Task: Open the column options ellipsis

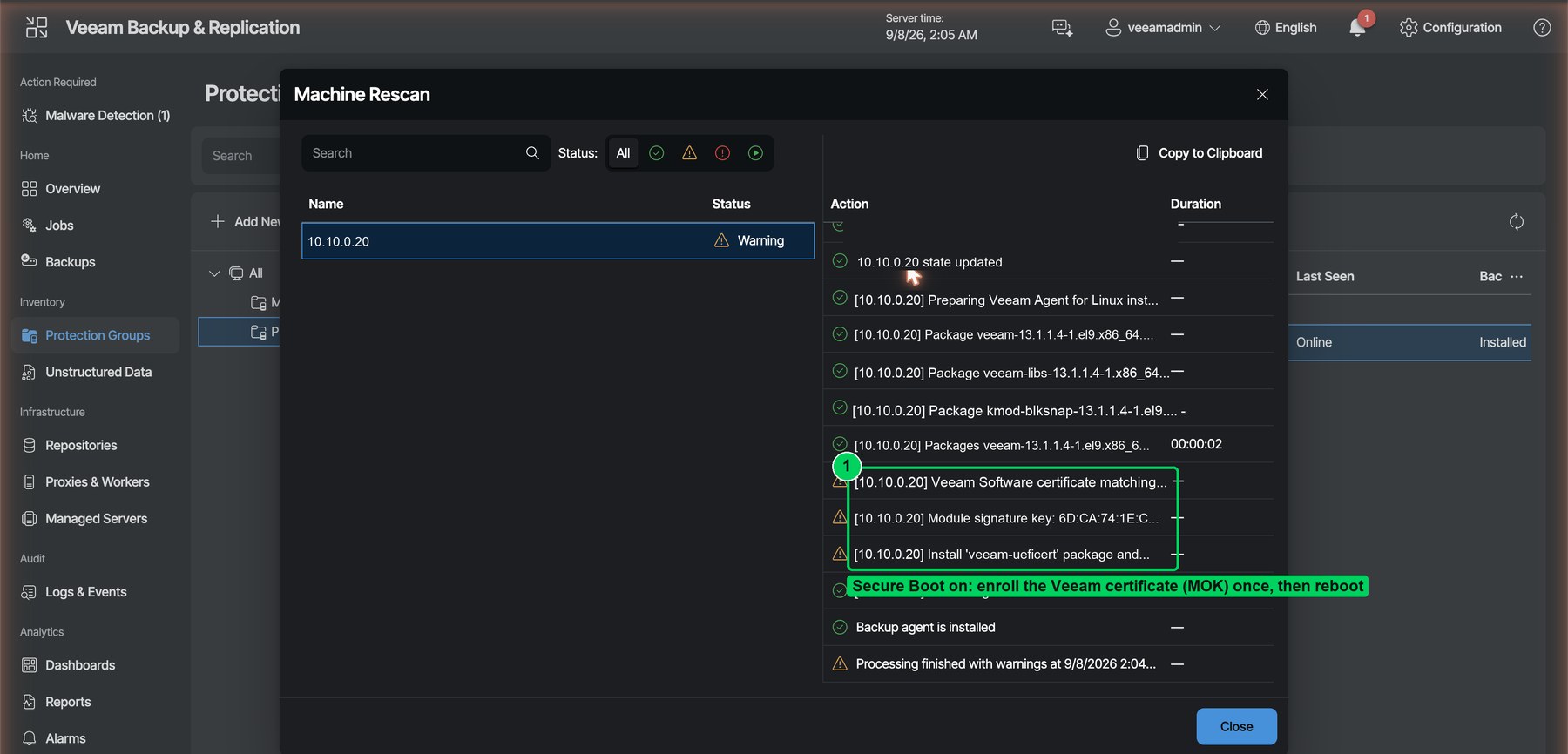Action: 1517,277
